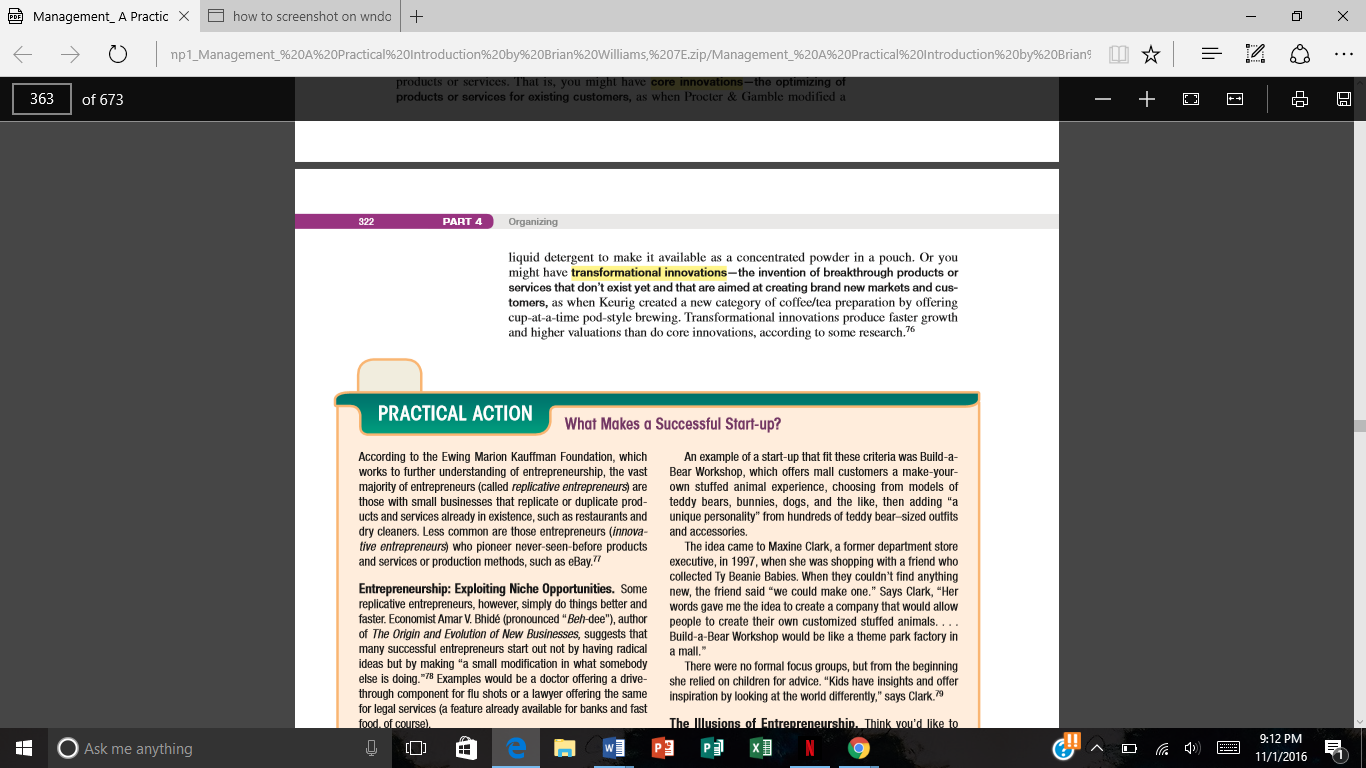Open Reading view from the address bar
Screen dimensions: 1366x768
pos(1118,54)
